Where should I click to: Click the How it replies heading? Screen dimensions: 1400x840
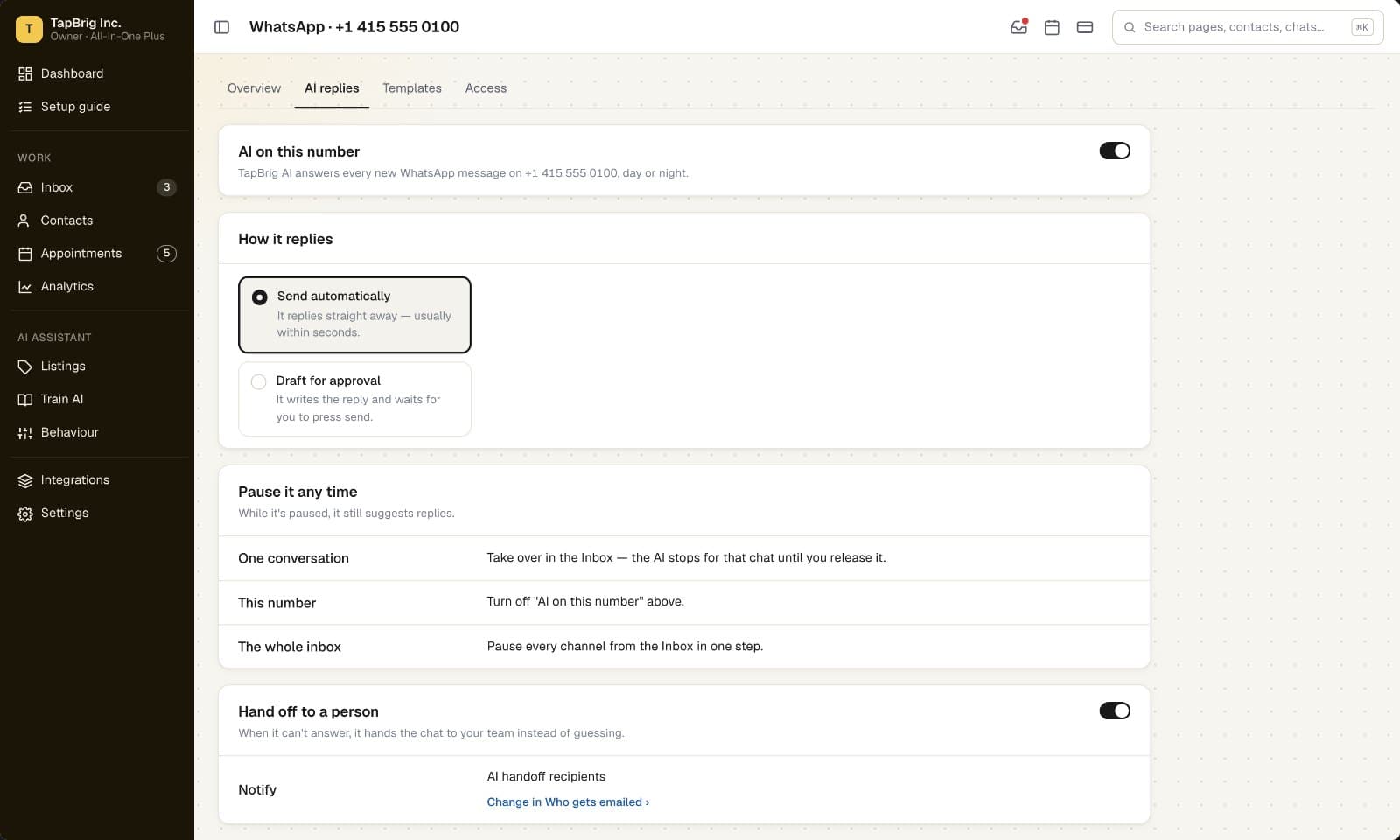point(285,239)
